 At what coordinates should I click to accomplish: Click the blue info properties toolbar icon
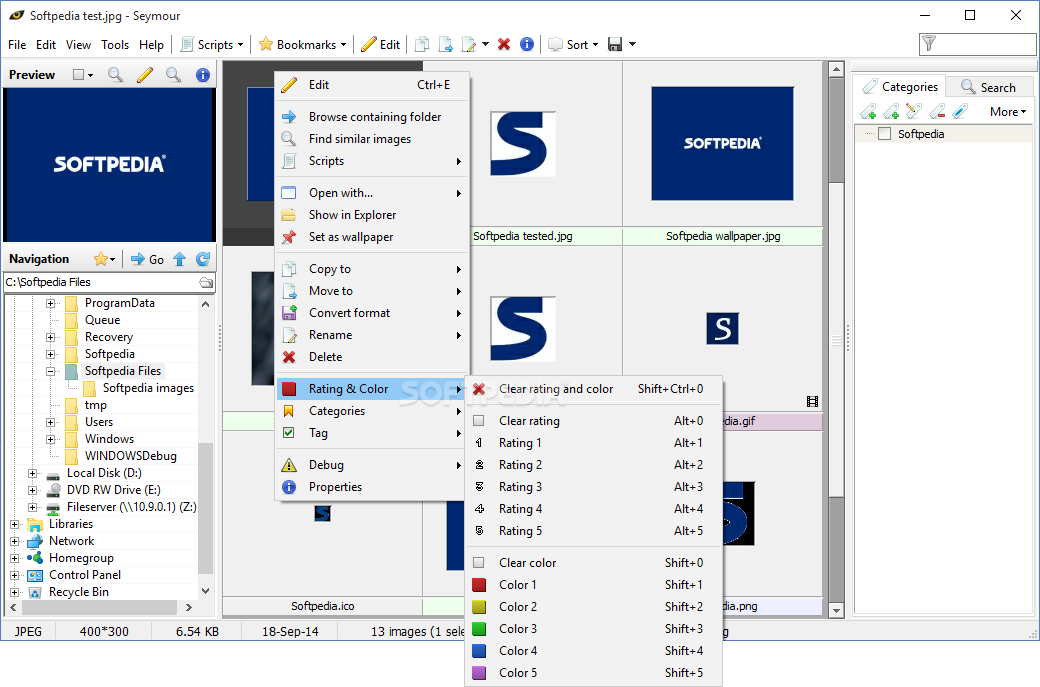click(527, 44)
